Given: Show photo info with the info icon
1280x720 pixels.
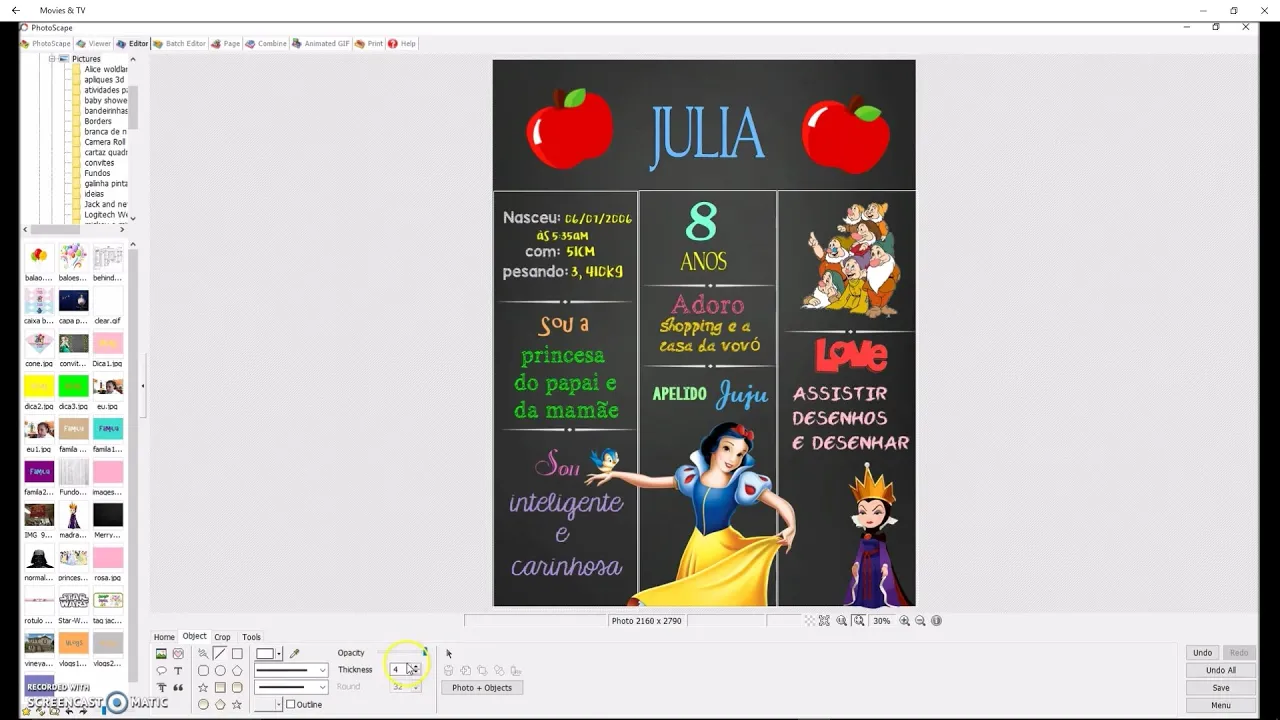Looking at the screenshot, I should click(x=936, y=621).
